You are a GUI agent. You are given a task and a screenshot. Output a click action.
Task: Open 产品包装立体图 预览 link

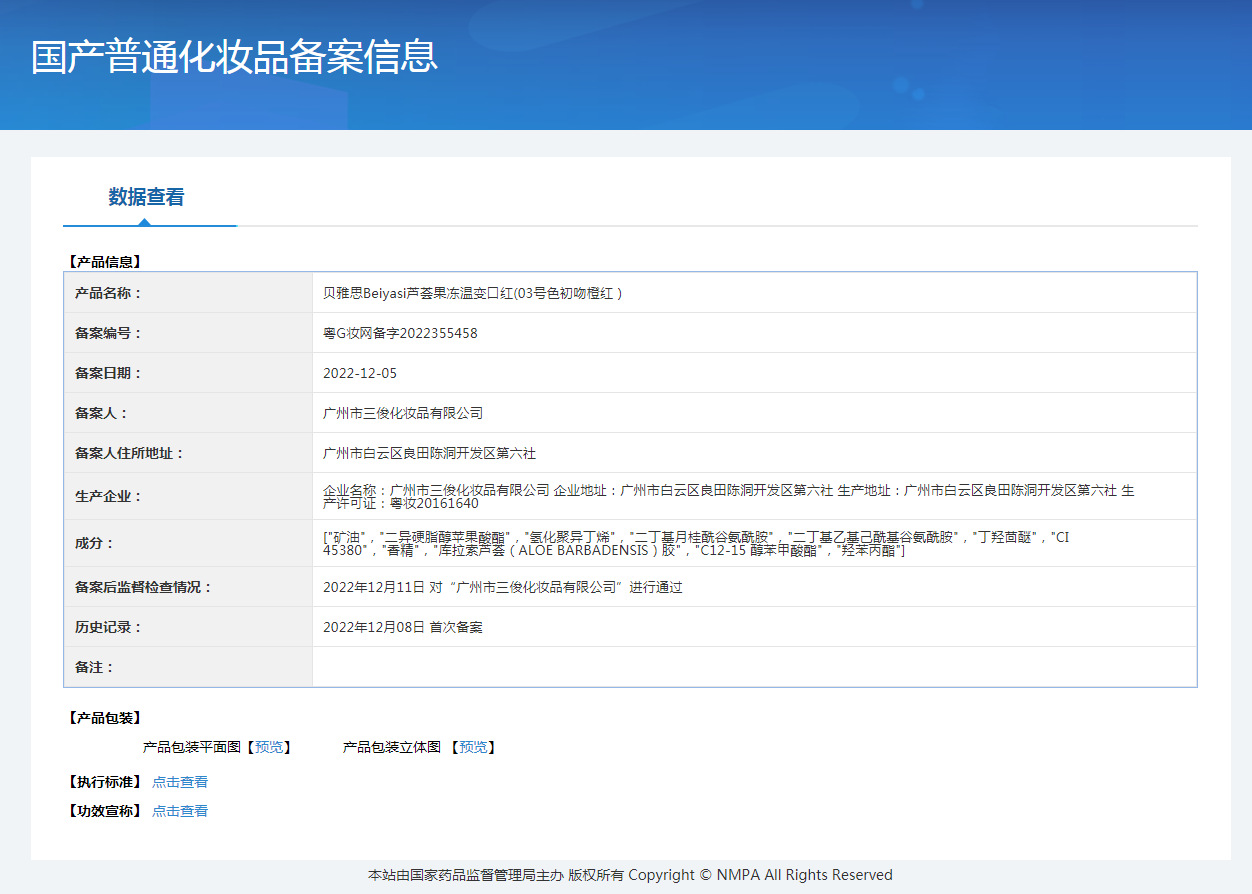click(473, 747)
